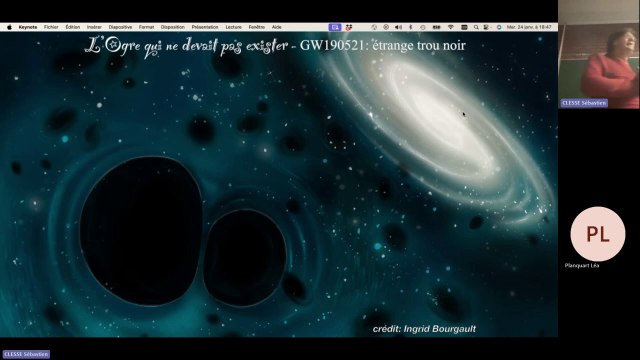
Task: Click the Planquart Léa participant name
Action: [582, 266]
